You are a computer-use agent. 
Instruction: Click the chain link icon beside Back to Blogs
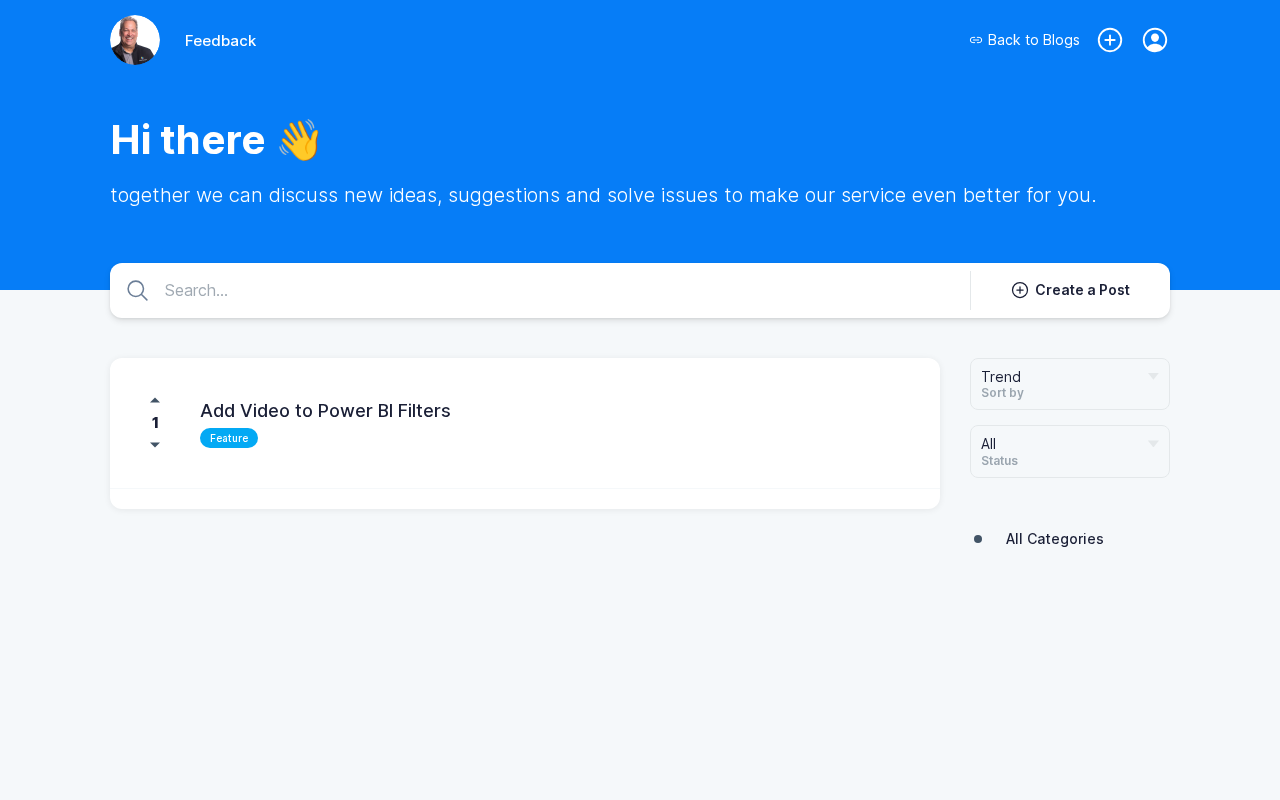pyautogui.click(x=976, y=40)
